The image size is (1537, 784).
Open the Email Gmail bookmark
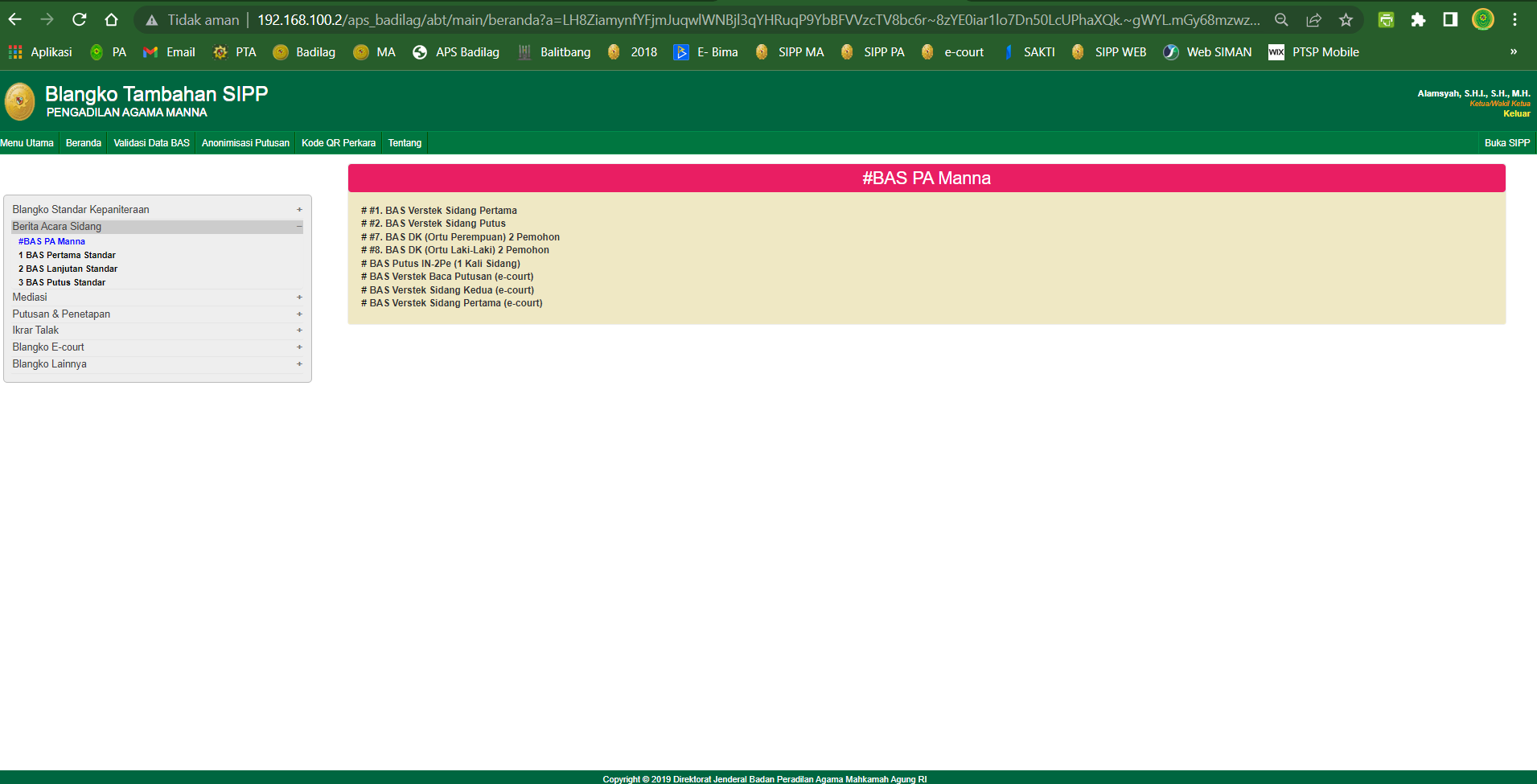pyautogui.click(x=169, y=52)
